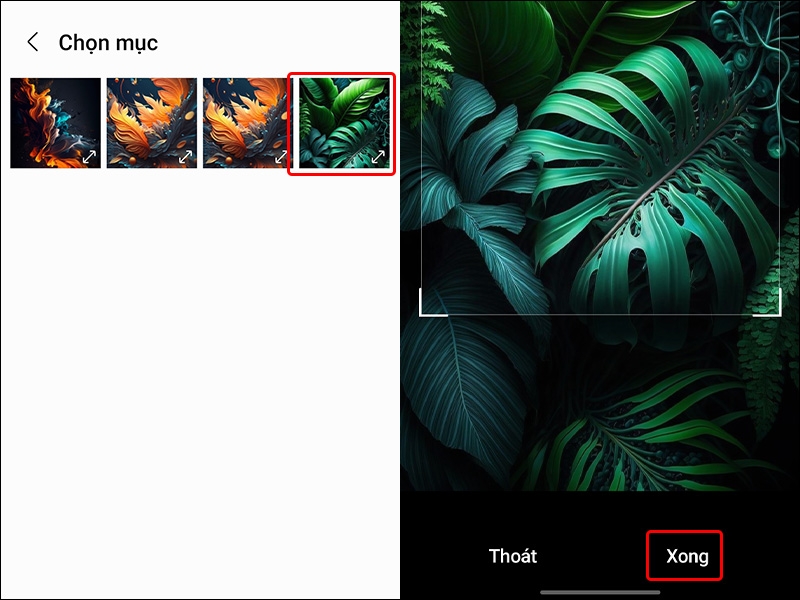The height and width of the screenshot is (600, 800).
Task: Click the bottom edge line of the crop frame
Action: tap(600, 315)
